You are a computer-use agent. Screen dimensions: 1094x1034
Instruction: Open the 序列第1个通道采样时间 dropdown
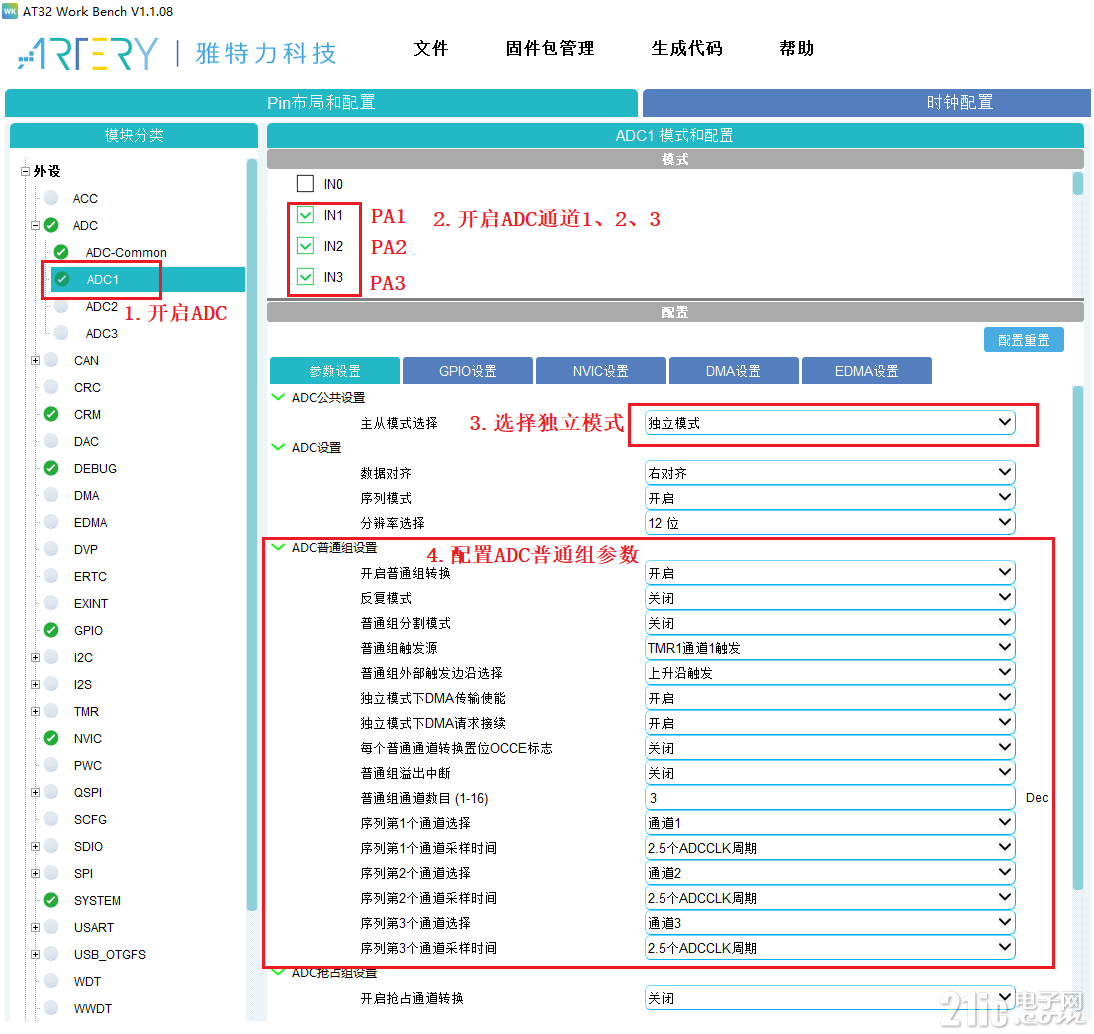(830, 848)
